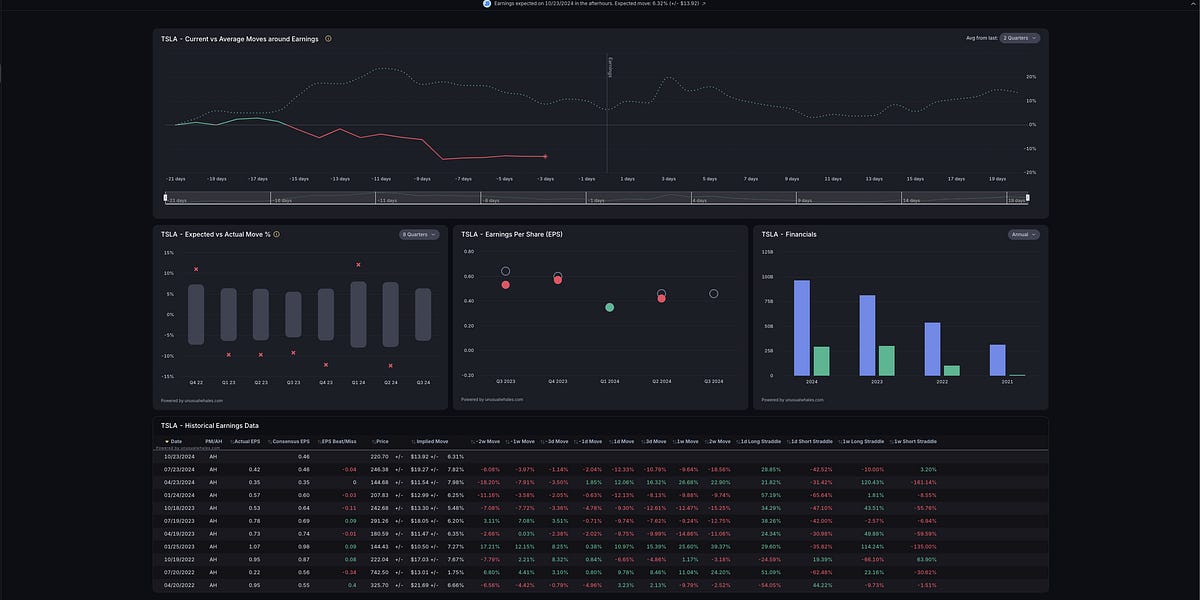Image resolution: width=1200 pixels, height=600 pixels.
Task: Sort table by Price column
Action: (x=379, y=441)
